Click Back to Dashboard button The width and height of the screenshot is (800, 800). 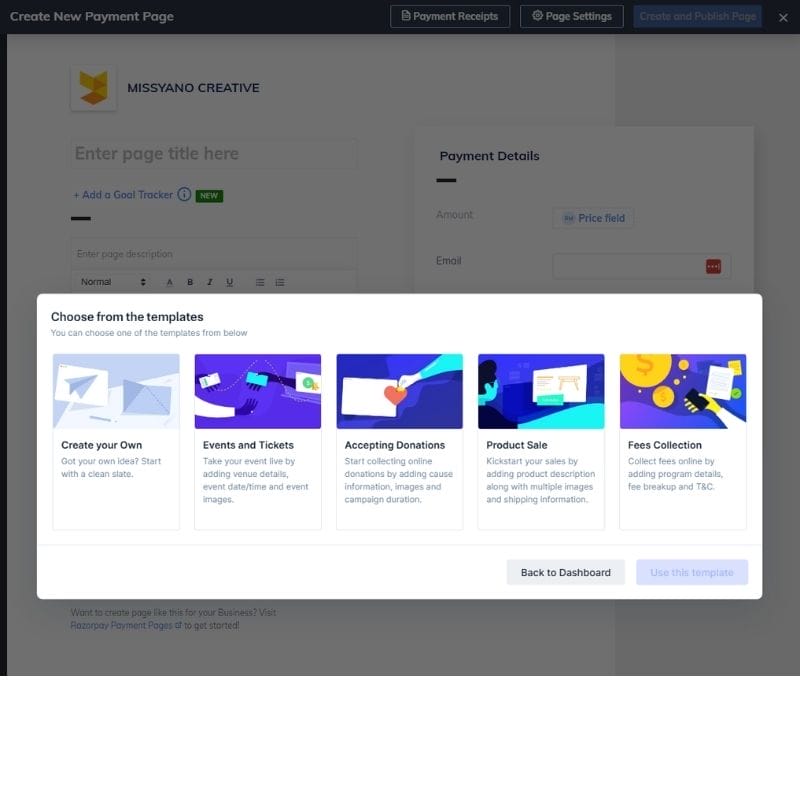[565, 572]
